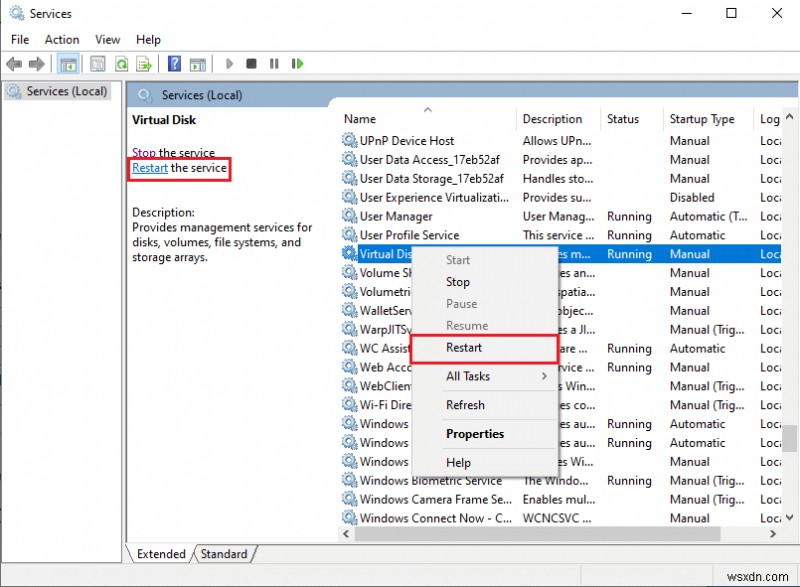
Task: Select the User Manager service gear icon
Action: click(x=349, y=216)
